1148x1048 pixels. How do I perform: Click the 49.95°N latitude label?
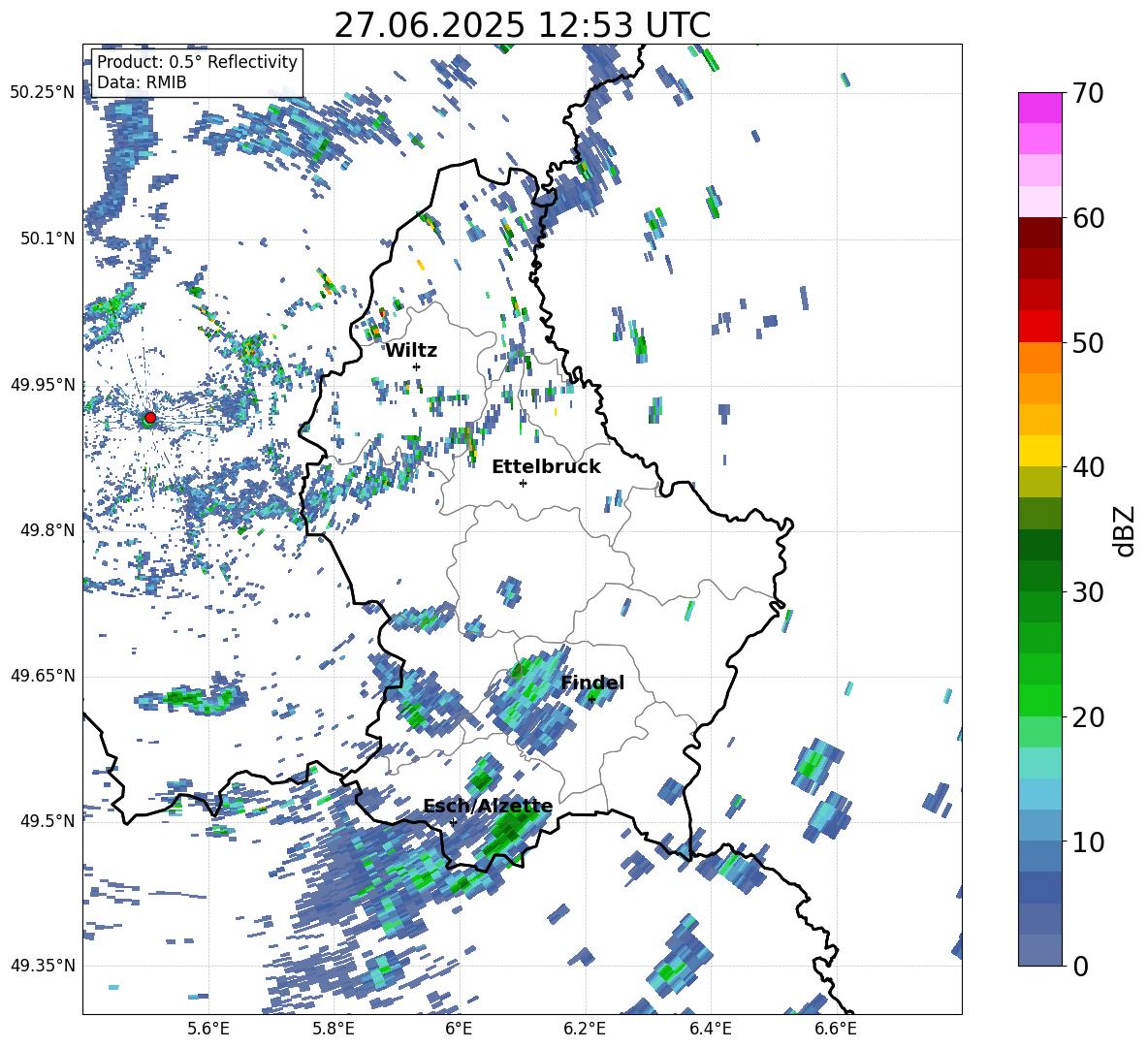(43, 385)
